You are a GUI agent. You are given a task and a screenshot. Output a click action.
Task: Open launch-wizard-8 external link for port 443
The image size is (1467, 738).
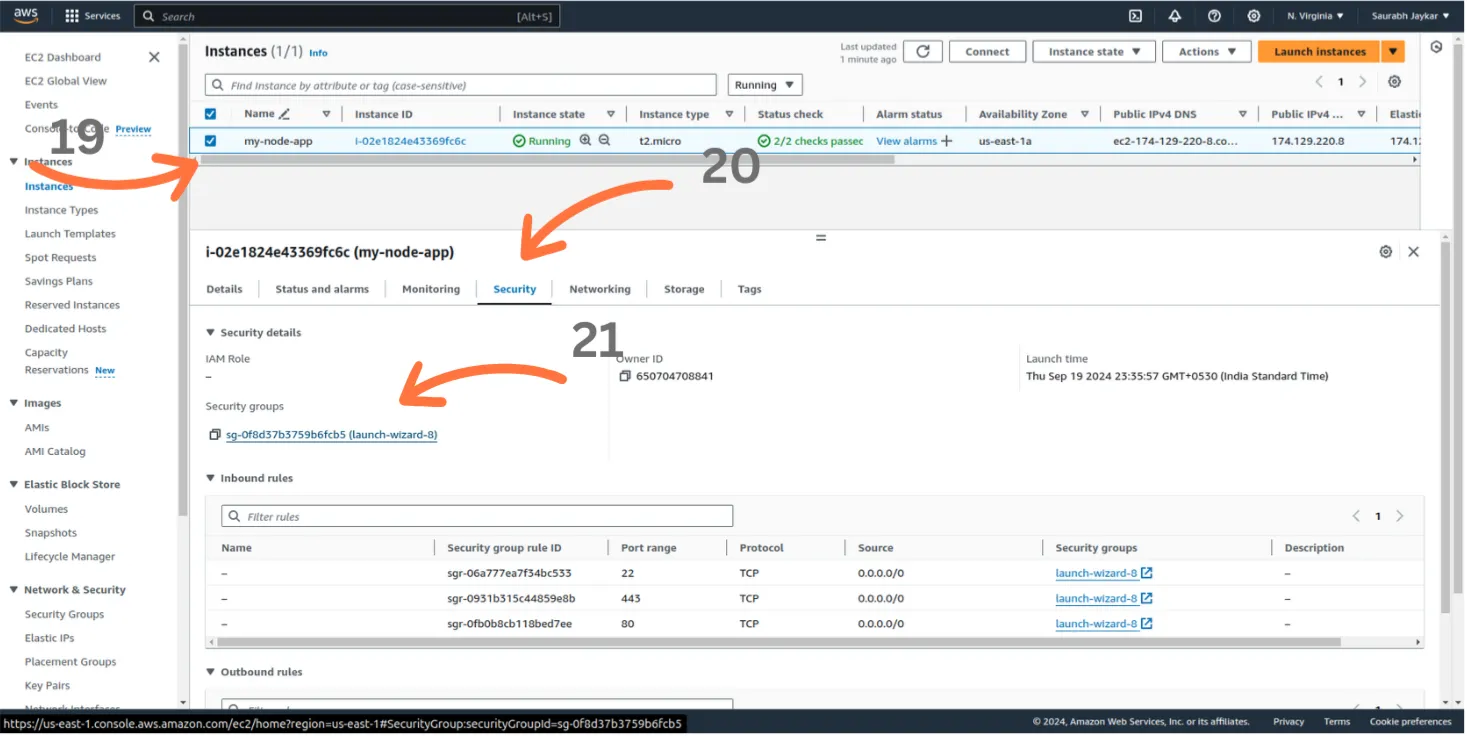tap(1147, 598)
